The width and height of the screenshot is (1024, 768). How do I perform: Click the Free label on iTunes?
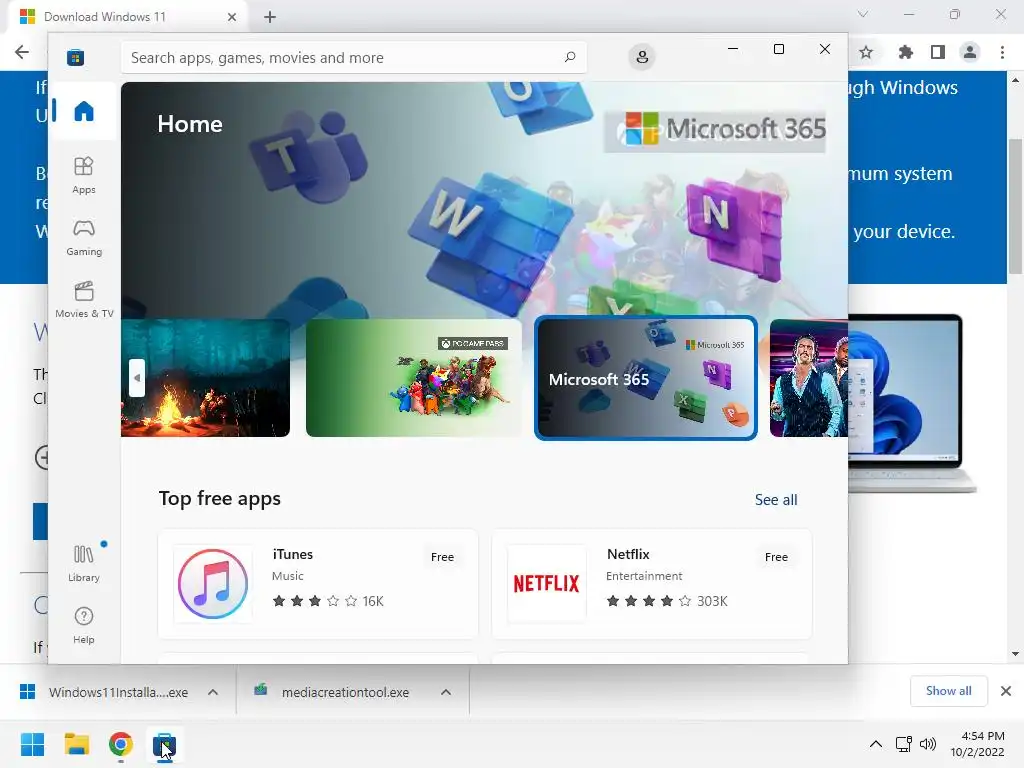click(442, 557)
